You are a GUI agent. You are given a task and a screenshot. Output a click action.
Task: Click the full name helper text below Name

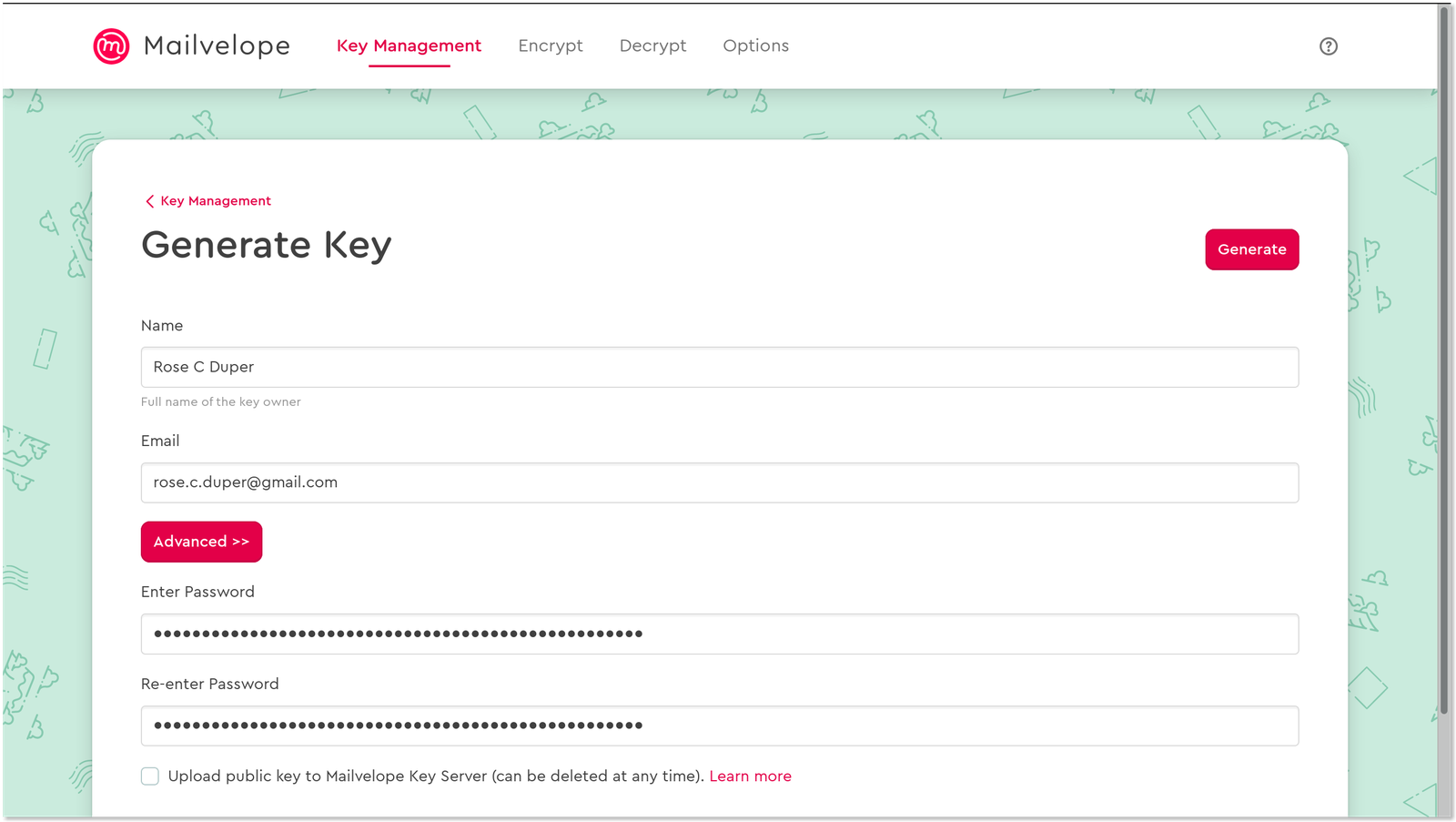(221, 401)
